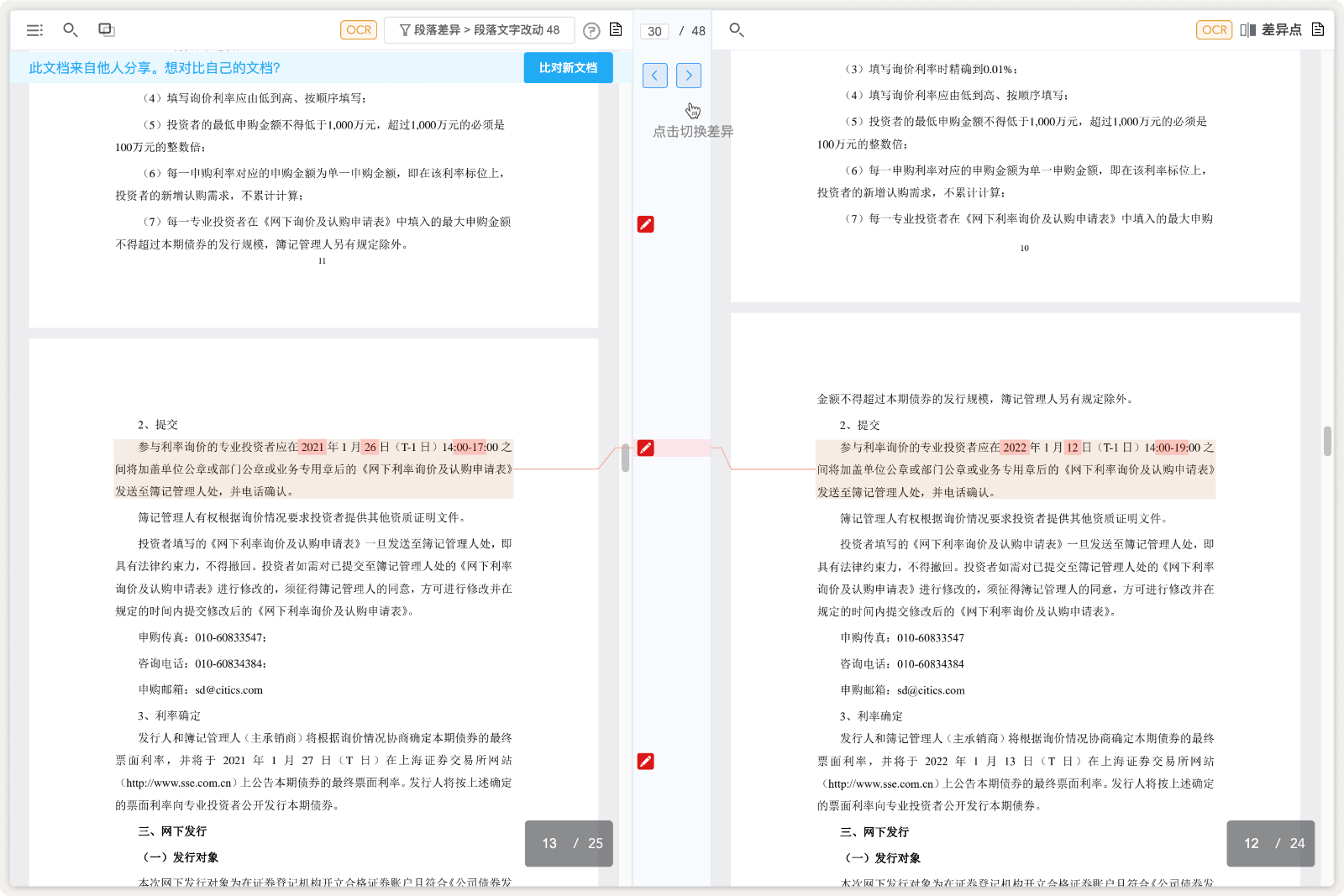1344x896 pixels.
Task: Click the page number input showing 30
Action: coord(654,31)
